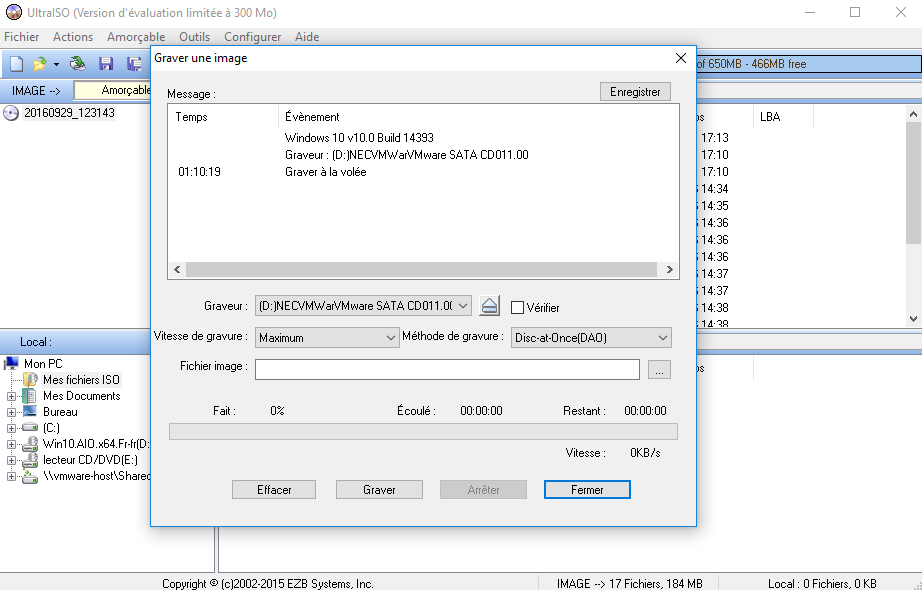The width and height of the screenshot is (922, 590).
Task: Expand the Bureau tree node
Action: click(11, 412)
